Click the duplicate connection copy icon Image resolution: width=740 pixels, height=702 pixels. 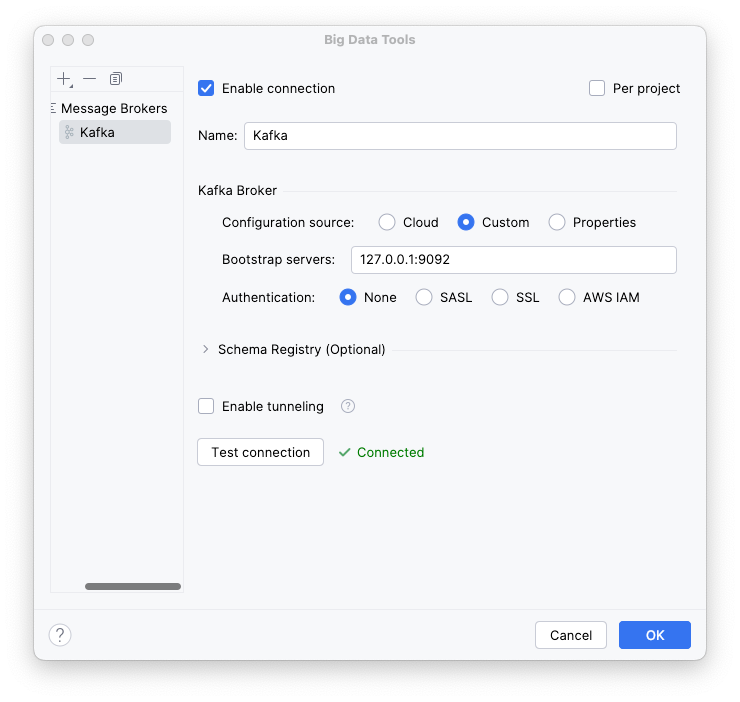pyautogui.click(x=116, y=79)
